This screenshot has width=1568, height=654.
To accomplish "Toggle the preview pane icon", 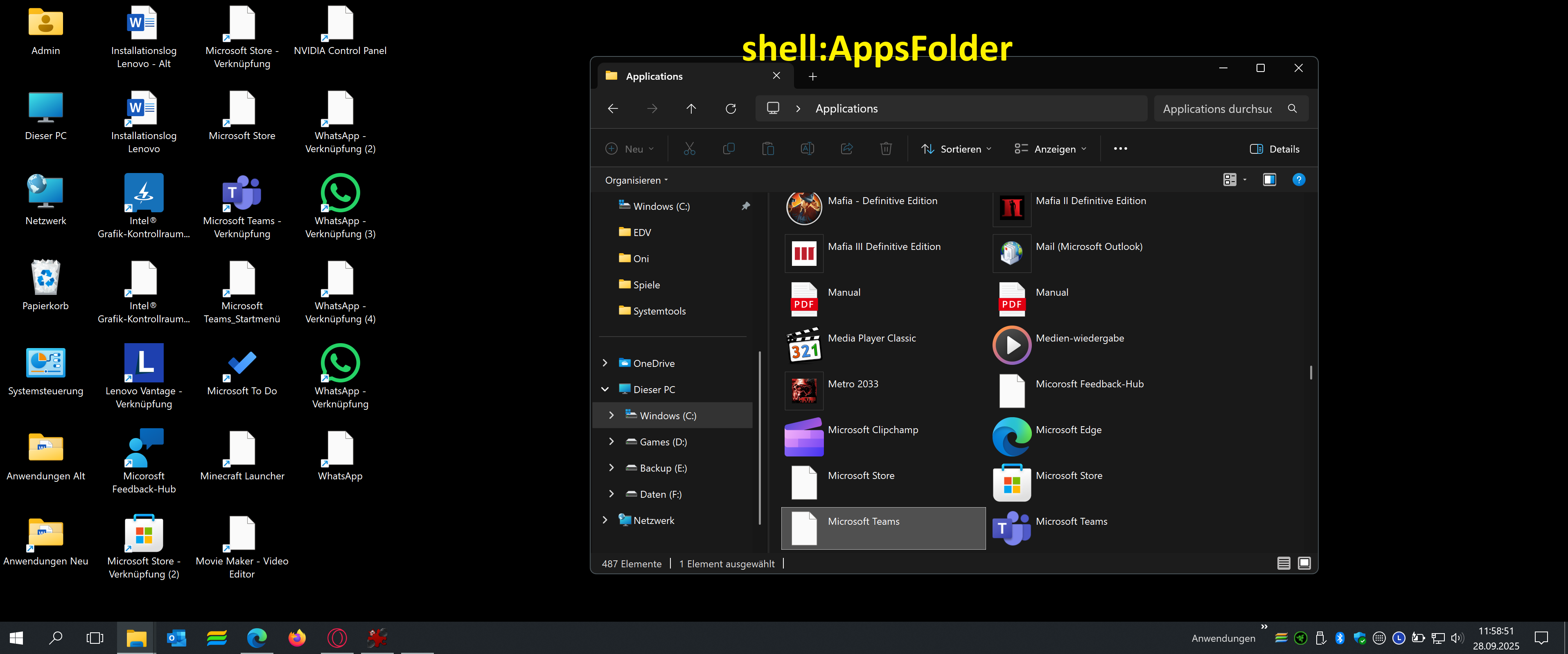I will [x=1269, y=180].
